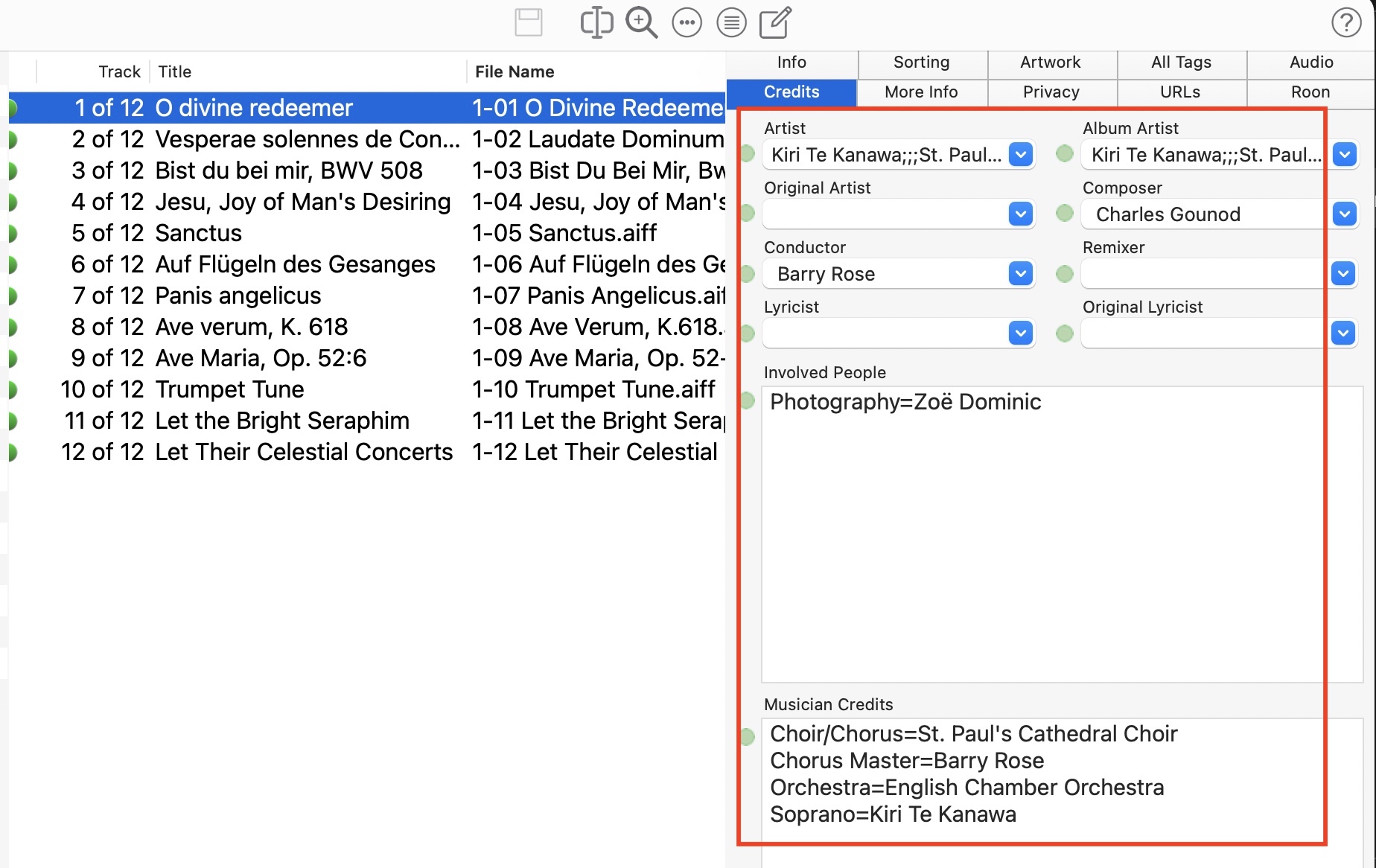Toggle the green dot beside Conductor field
Screen dimensions: 1376x868
pos(748,274)
